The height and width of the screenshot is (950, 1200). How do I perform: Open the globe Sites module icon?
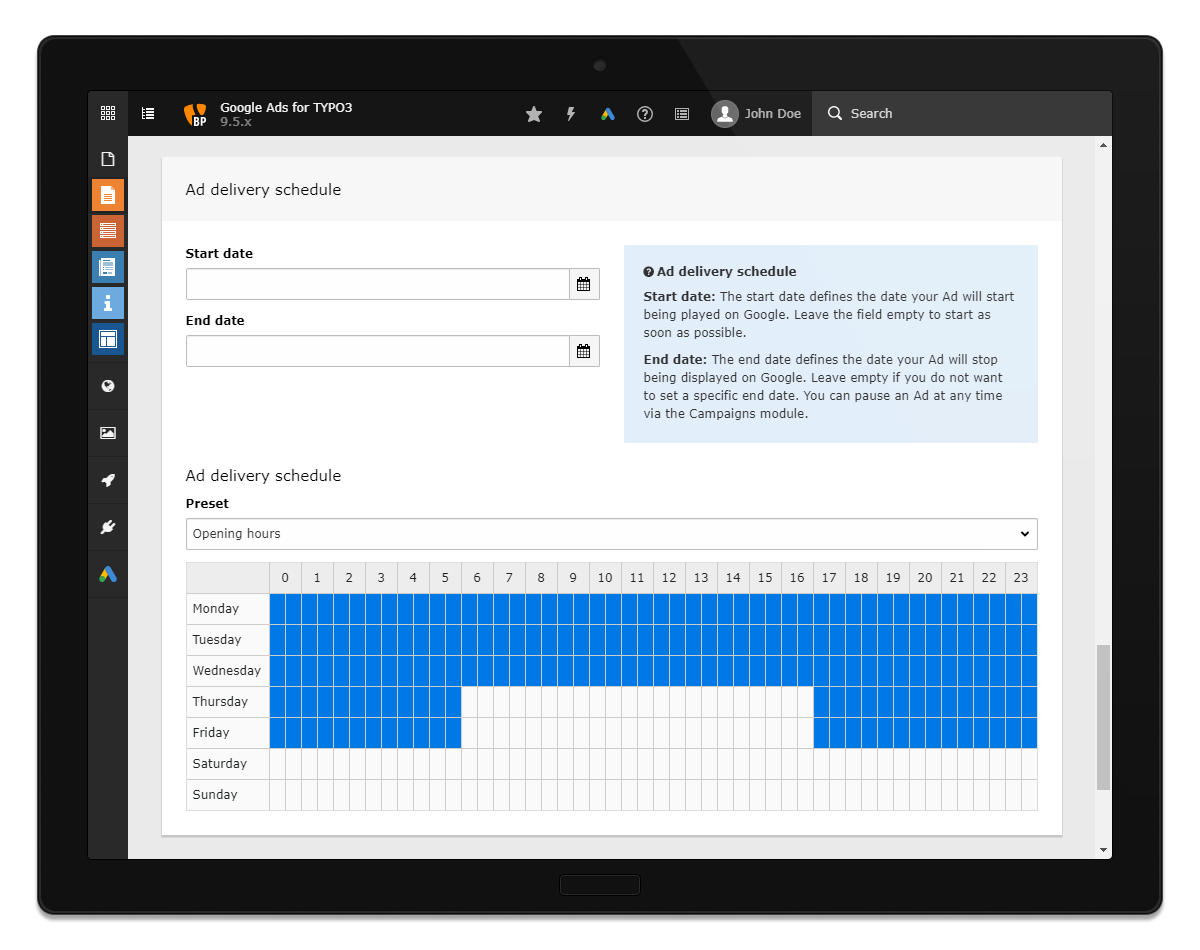[x=108, y=386]
